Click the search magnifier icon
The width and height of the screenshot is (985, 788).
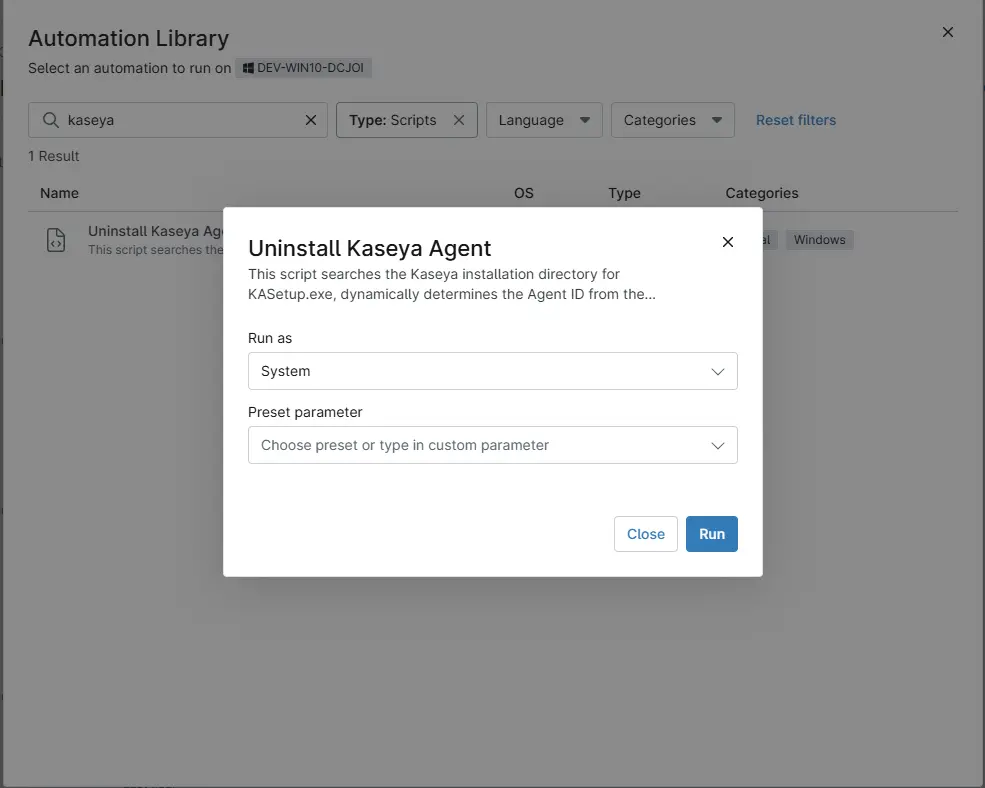tap(50, 120)
